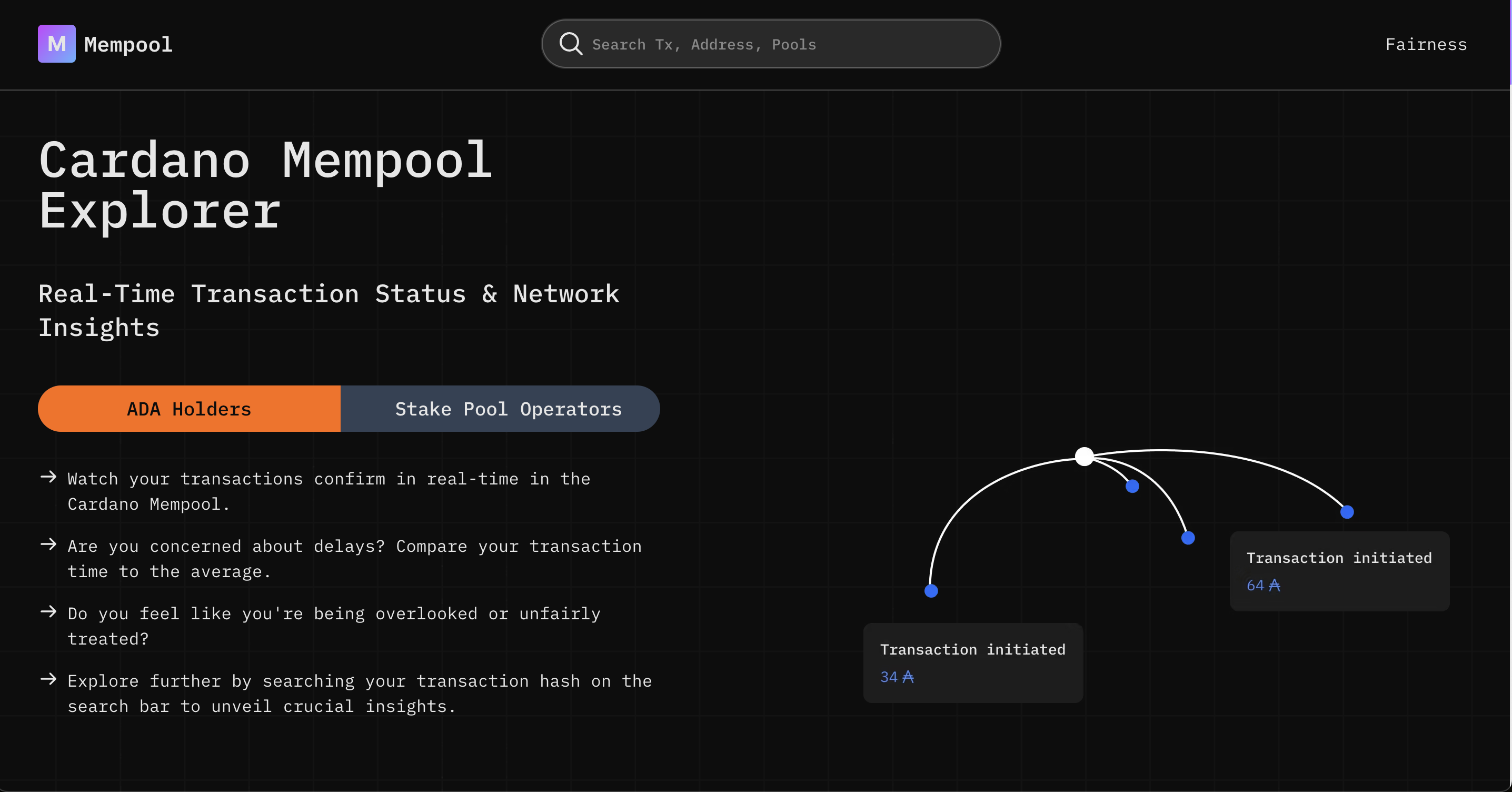
Task: Click the Transaction initiated 64 ₳ card
Action: (1339, 571)
